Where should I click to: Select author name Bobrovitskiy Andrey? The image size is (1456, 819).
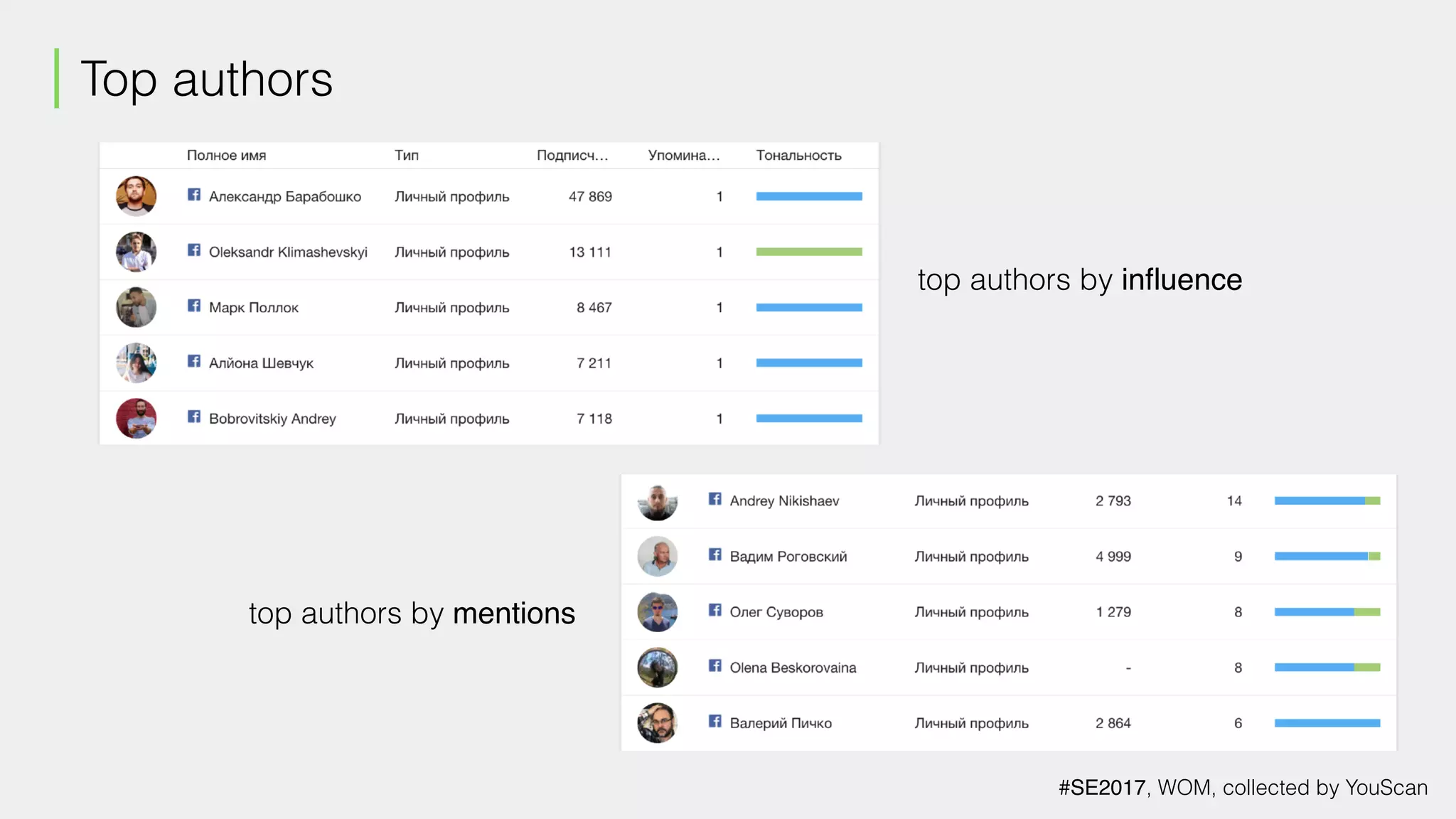272,419
